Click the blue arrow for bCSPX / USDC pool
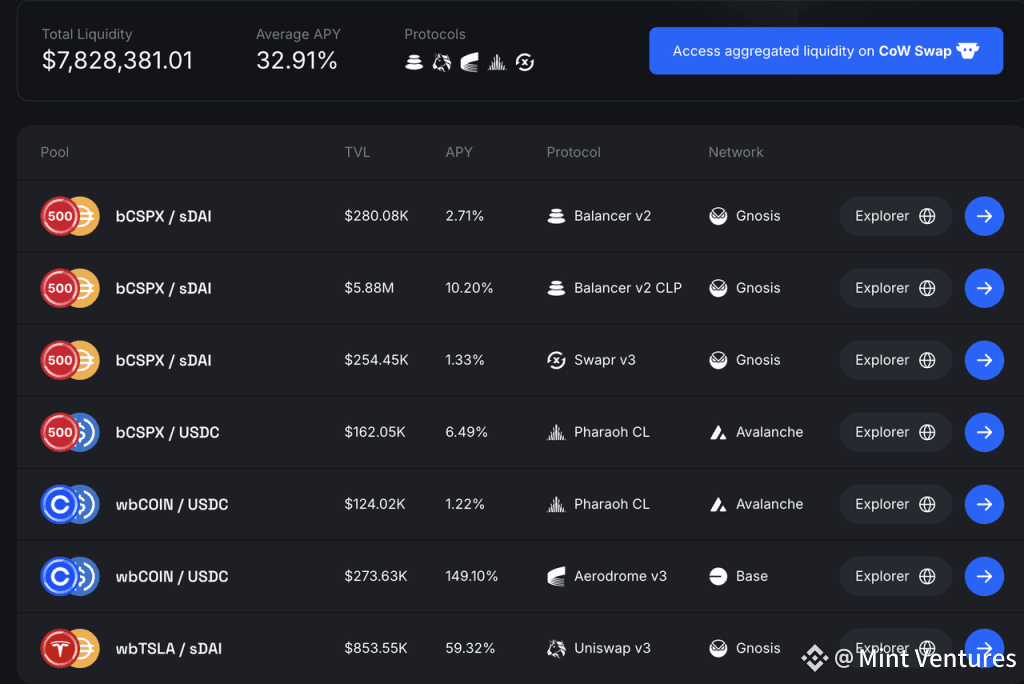The height and width of the screenshot is (684, 1024). tap(984, 432)
